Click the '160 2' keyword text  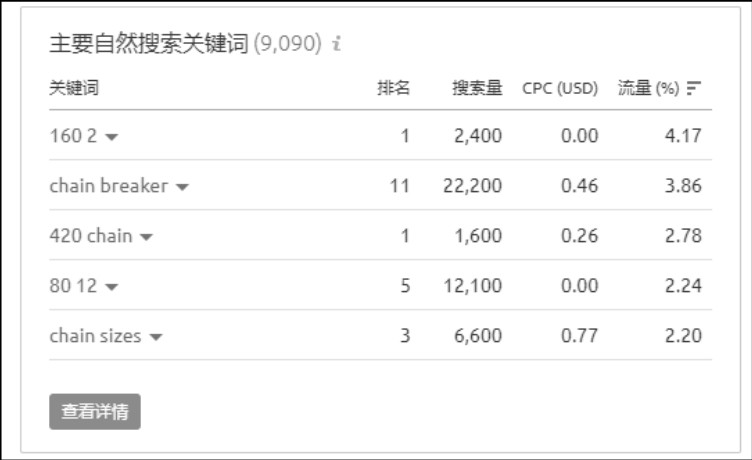point(73,136)
